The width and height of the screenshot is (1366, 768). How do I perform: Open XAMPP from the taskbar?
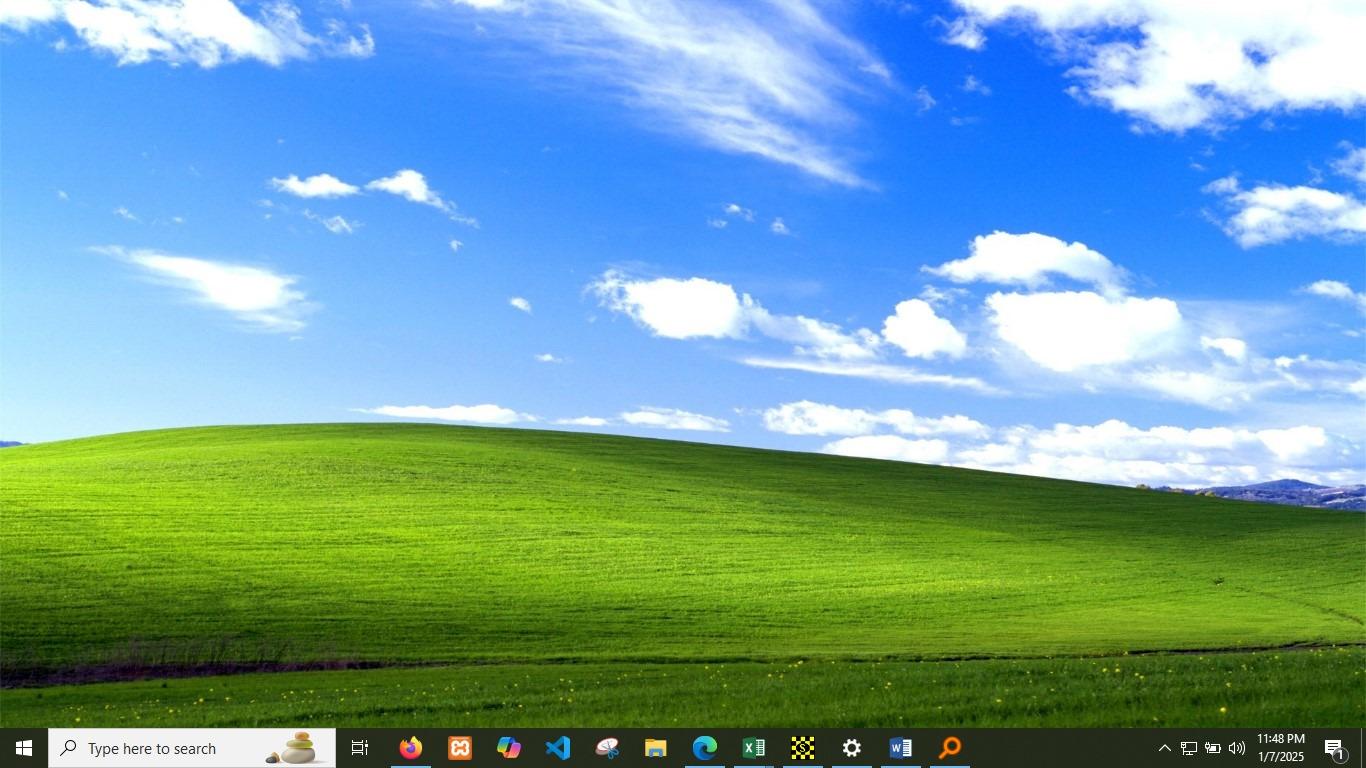pyautogui.click(x=460, y=748)
